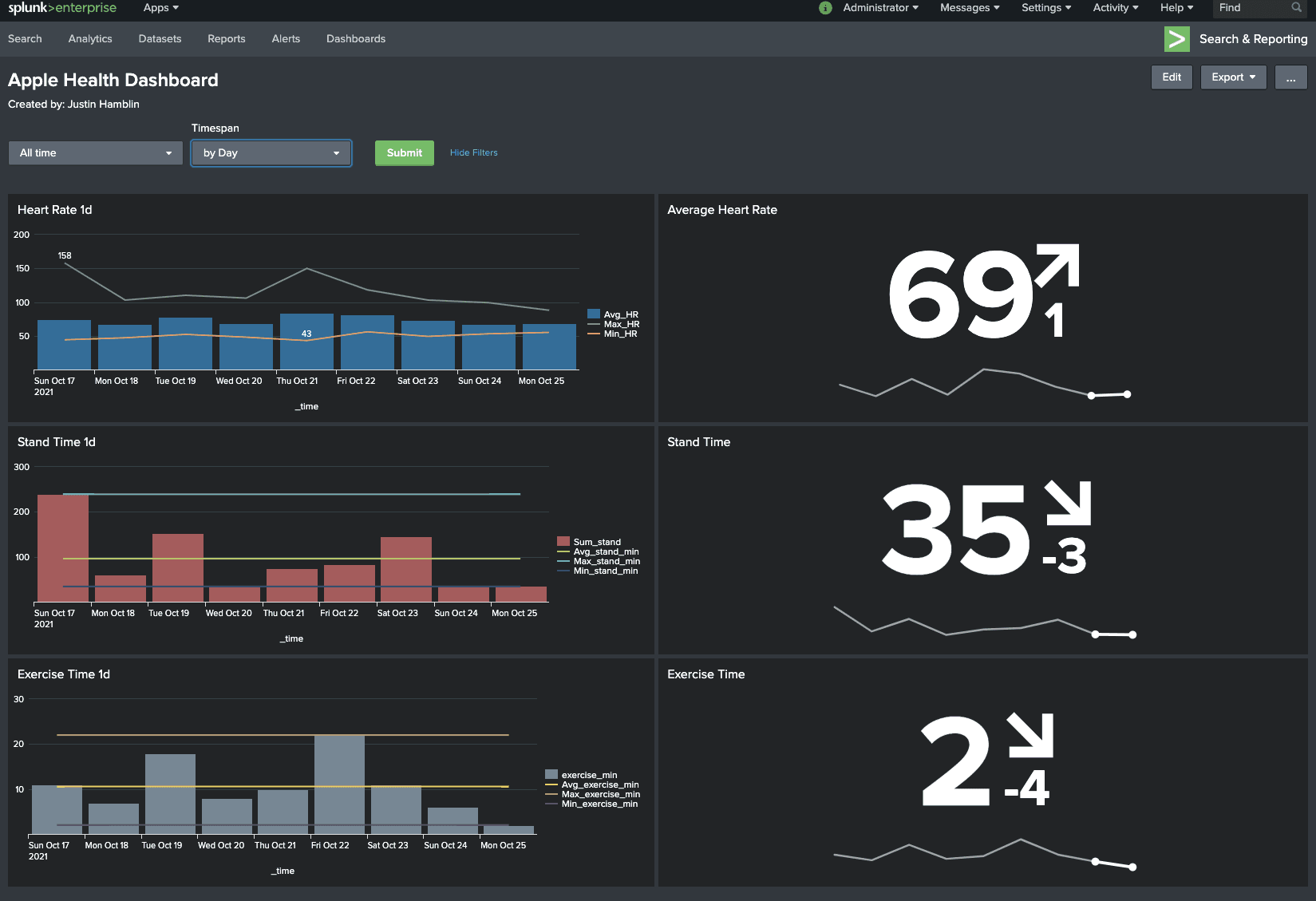Screen dimensions: 1316x901
Task: Open the All time range dropdown
Action: tap(96, 153)
